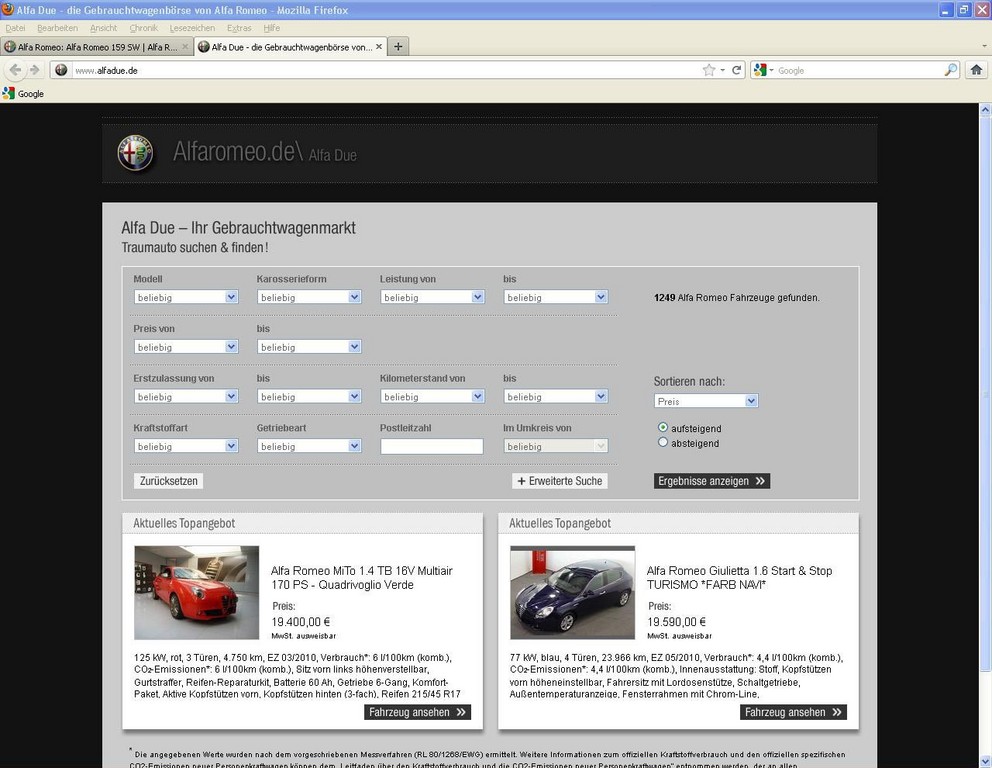Viewport: 992px width, 768px height.
Task: Close the Alfa Due tab
Action: click(x=379, y=47)
